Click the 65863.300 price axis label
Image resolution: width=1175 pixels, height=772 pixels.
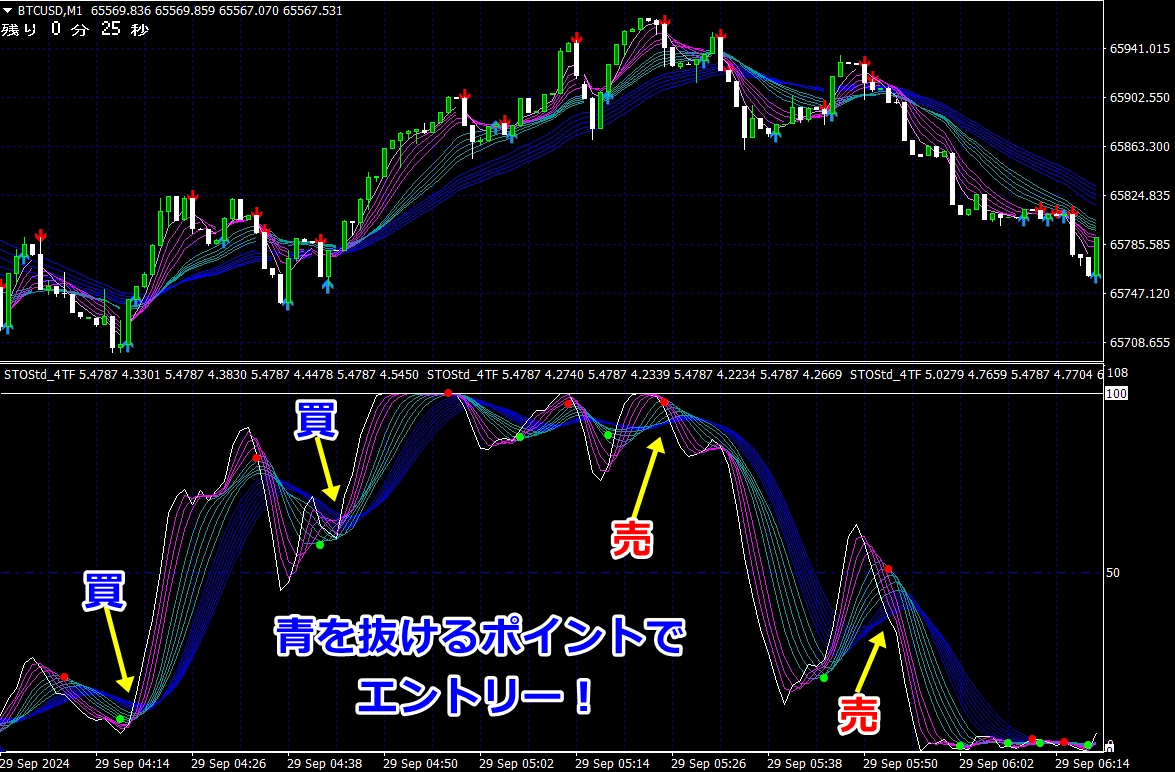(x=1139, y=146)
